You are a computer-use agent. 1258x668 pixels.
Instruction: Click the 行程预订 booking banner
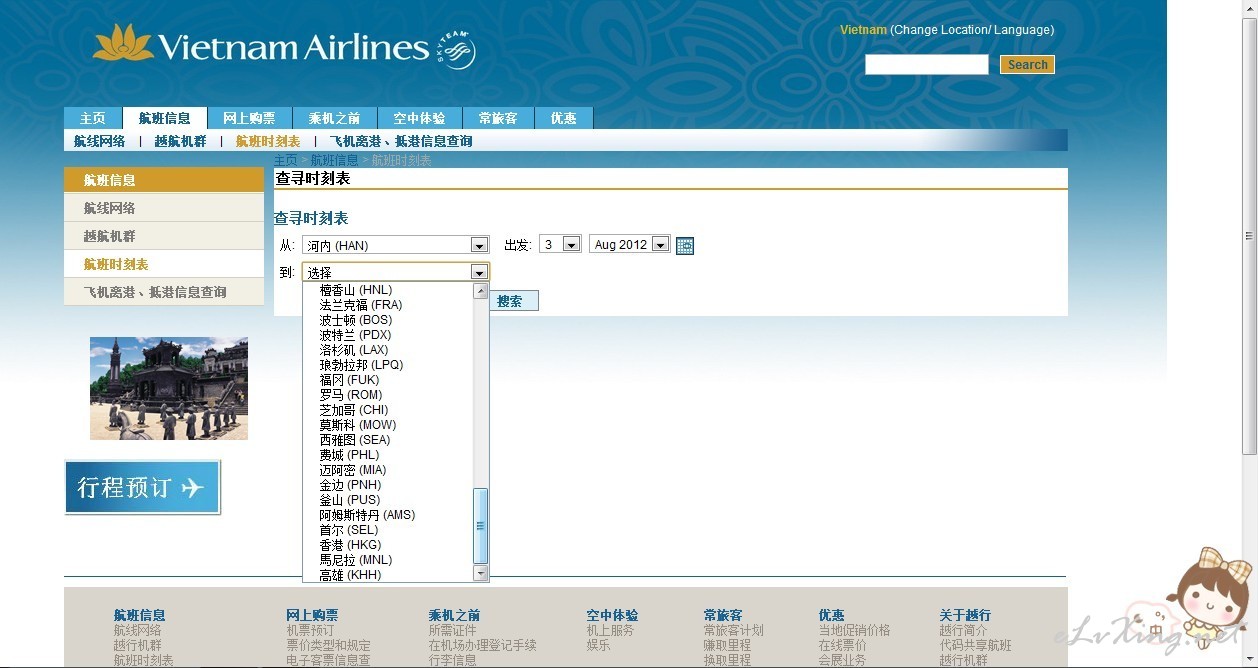pyautogui.click(x=143, y=487)
